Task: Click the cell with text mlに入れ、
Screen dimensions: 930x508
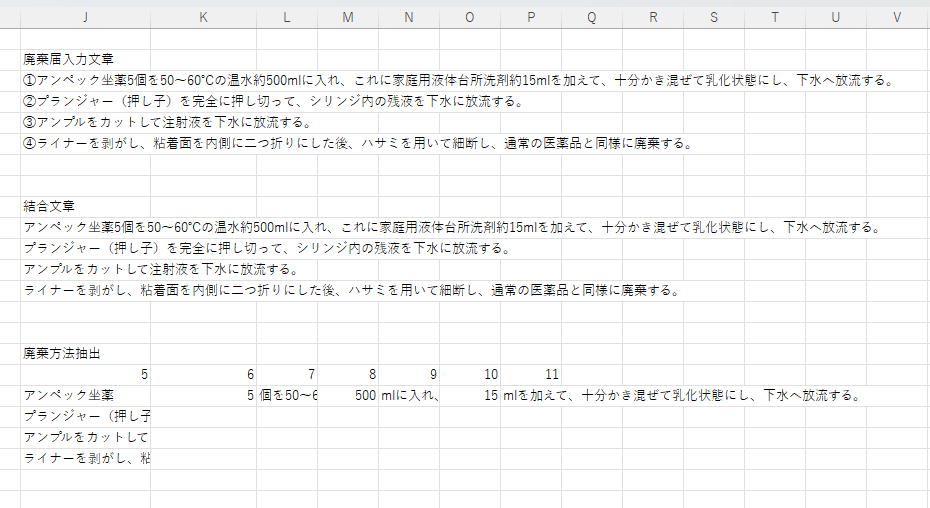Action: (x=408, y=395)
